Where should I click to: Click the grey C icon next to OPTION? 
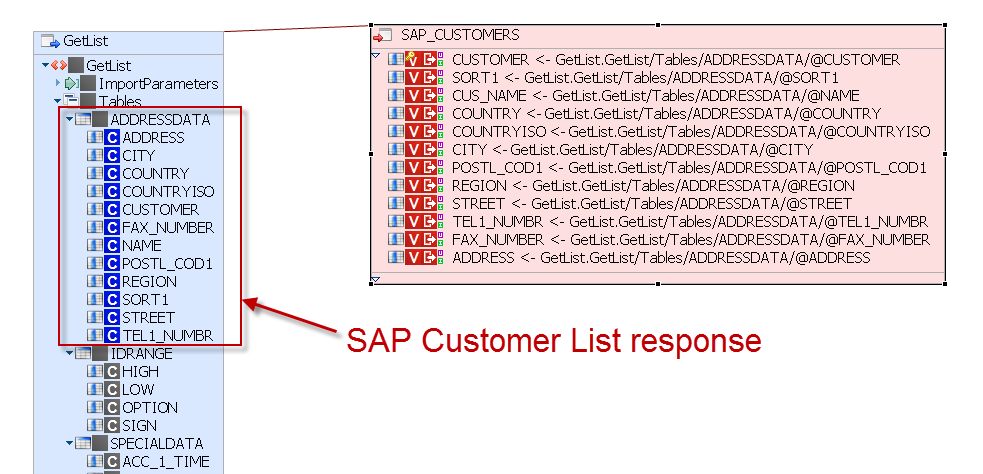point(112,408)
